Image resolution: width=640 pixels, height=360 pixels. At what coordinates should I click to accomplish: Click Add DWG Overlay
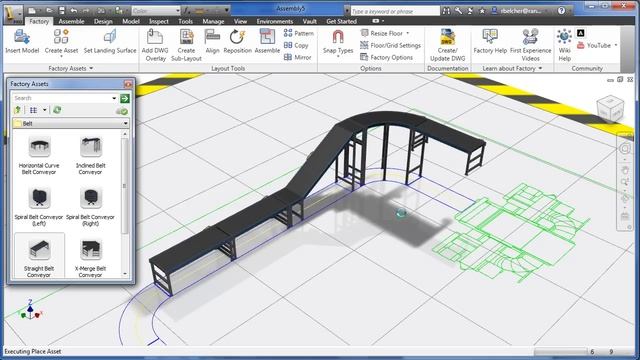[155, 45]
